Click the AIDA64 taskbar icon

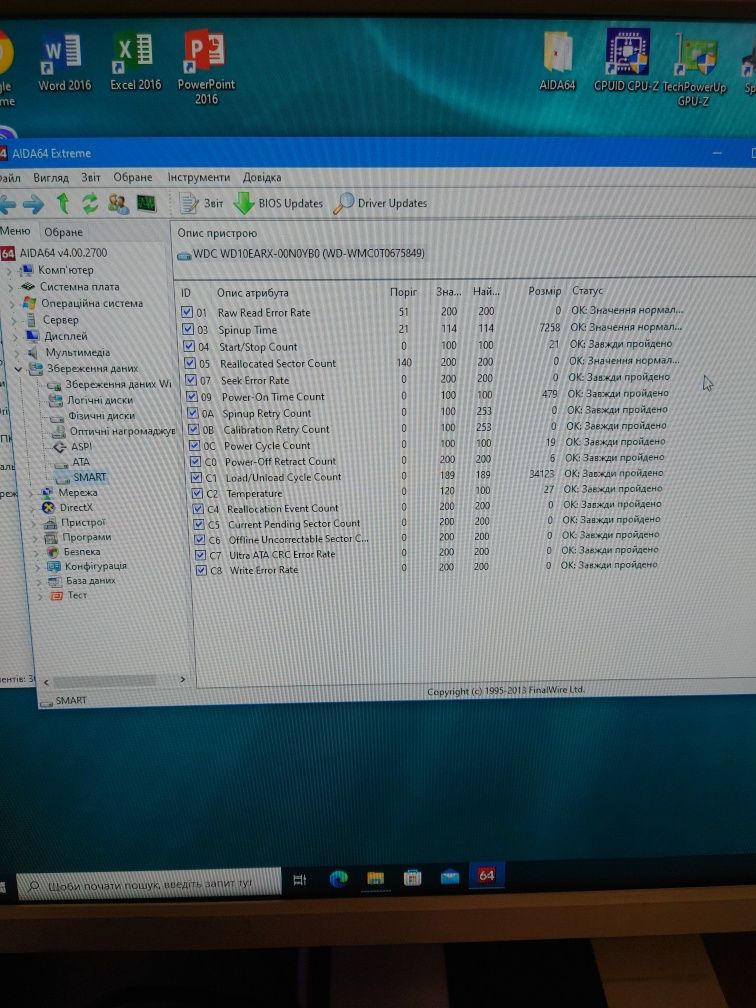click(x=486, y=875)
